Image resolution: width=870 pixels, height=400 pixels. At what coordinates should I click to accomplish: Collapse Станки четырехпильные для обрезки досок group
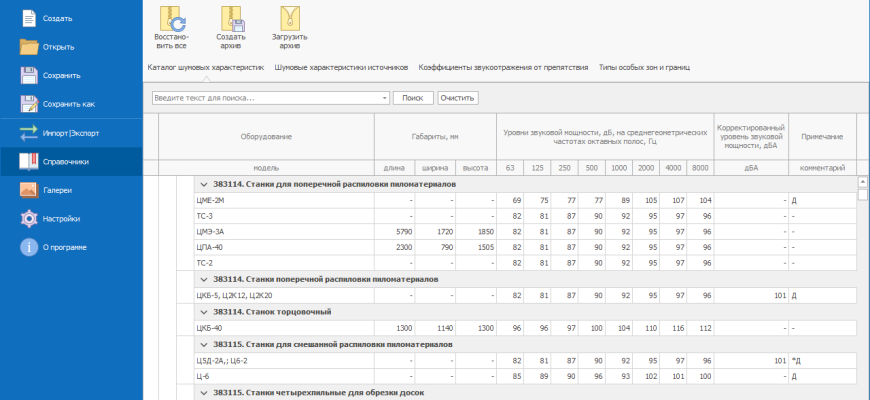(204, 392)
